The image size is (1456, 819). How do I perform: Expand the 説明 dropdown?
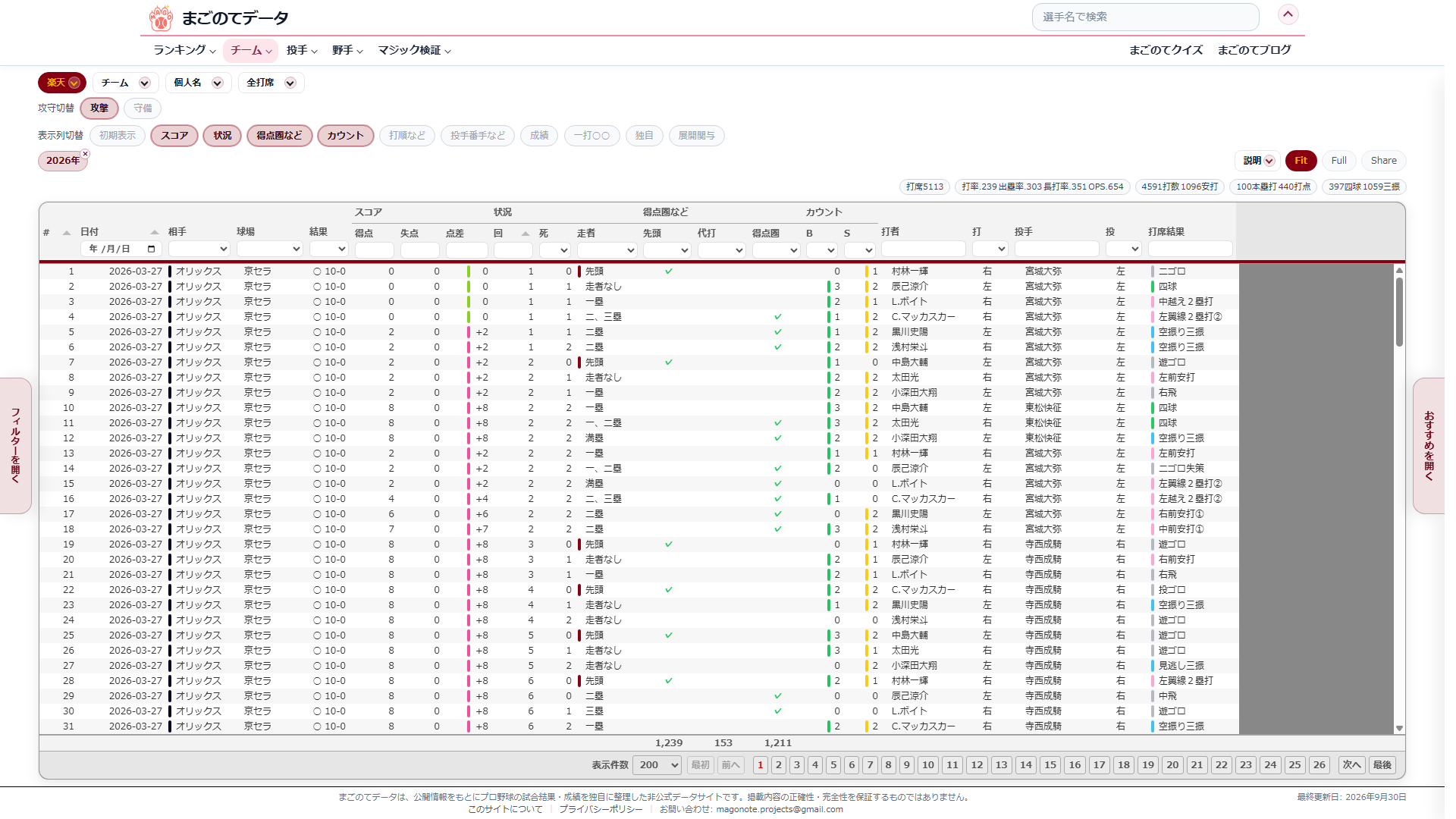coord(1258,161)
